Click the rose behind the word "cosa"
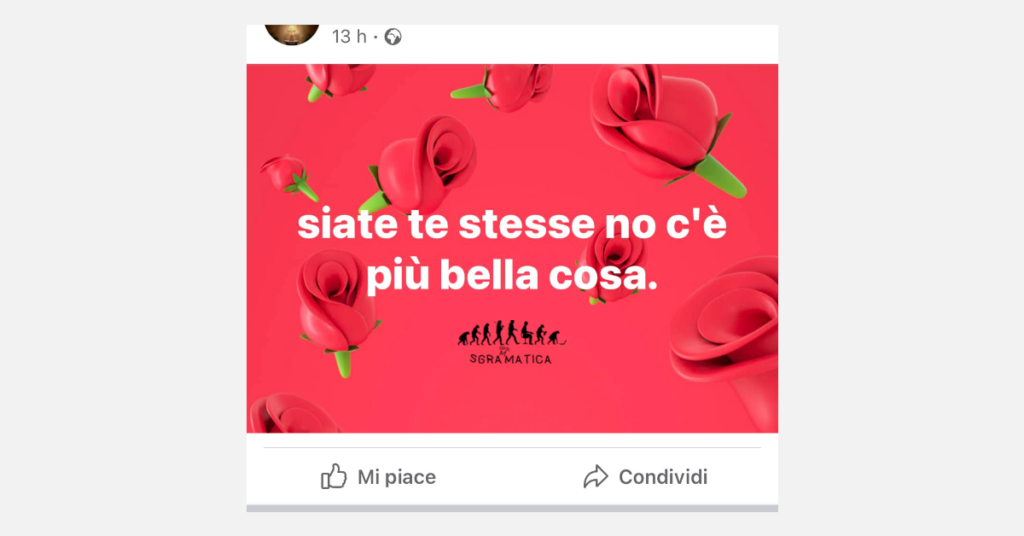Image resolution: width=1024 pixels, height=536 pixels. (x=611, y=264)
